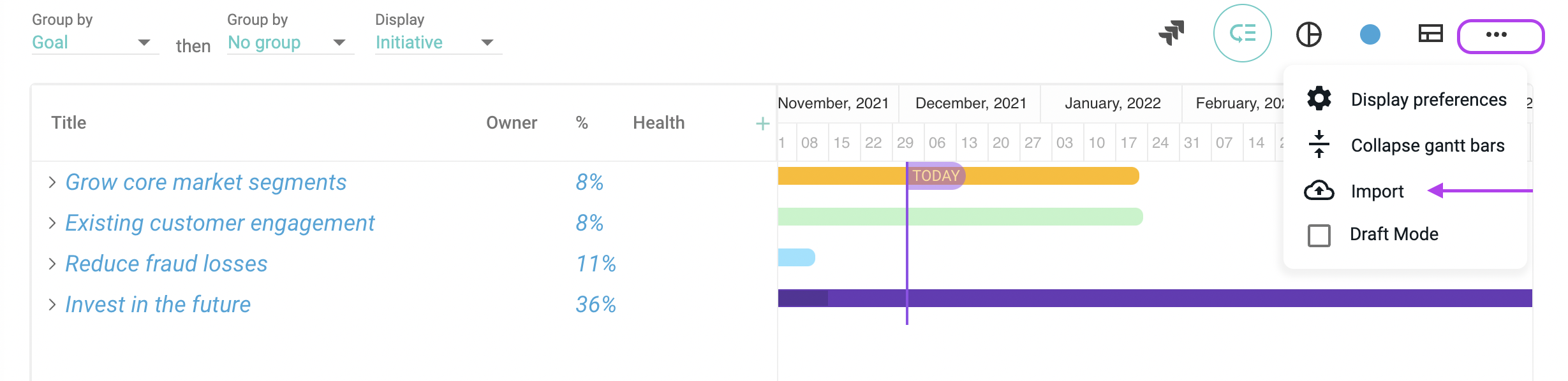This screenshot has height=381, width=1568.
Task: Open the Group by Goal dropdown
Action: pyautogui.click(x=94, y=42)
